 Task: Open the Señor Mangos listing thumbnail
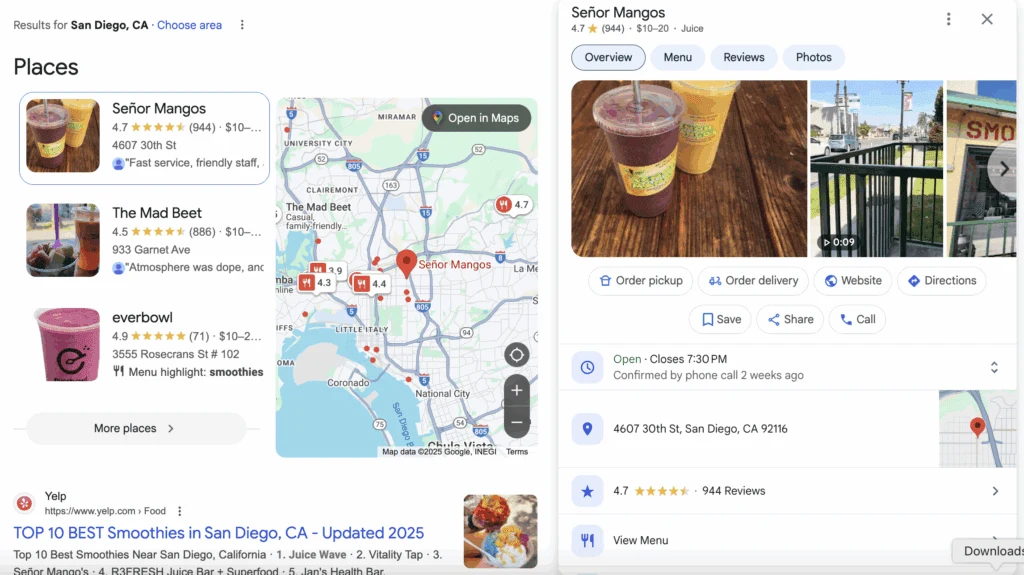coord(63,136)
